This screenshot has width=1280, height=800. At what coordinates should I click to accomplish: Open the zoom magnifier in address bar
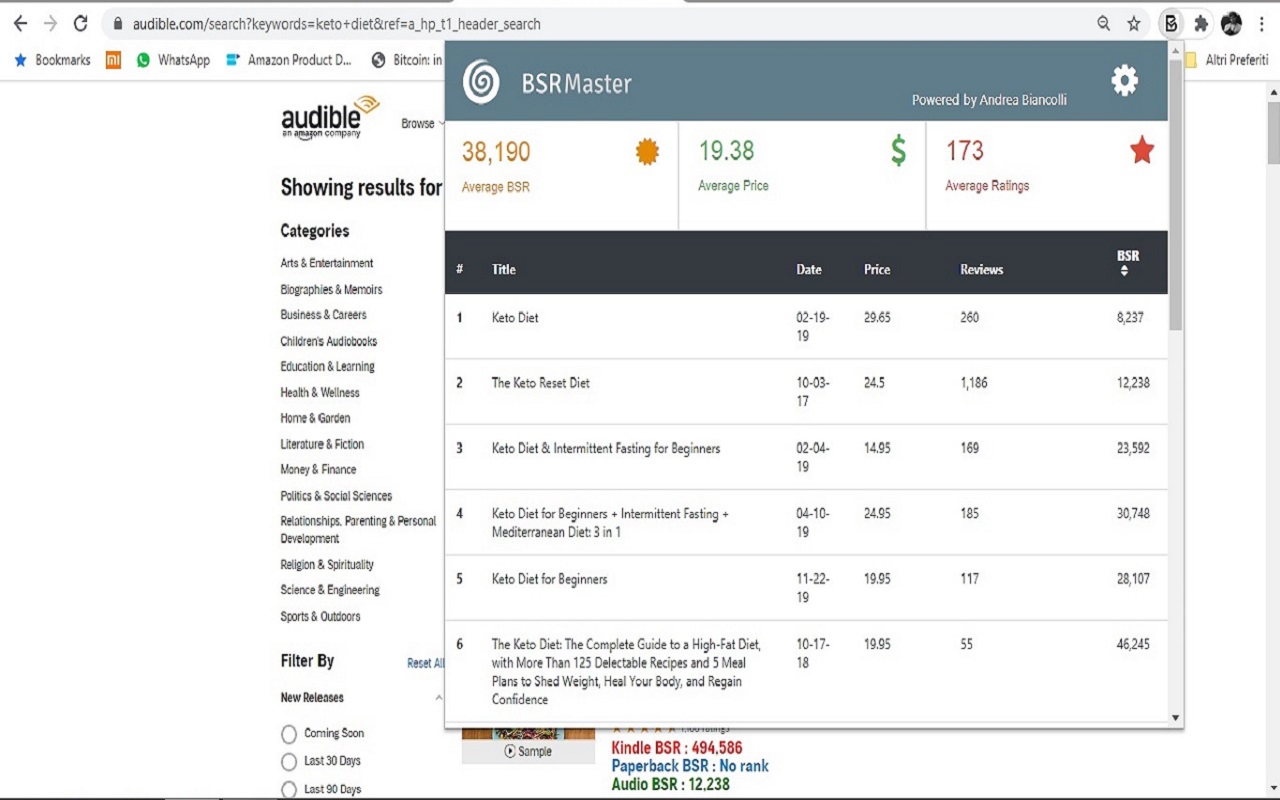pos(1104,24)
